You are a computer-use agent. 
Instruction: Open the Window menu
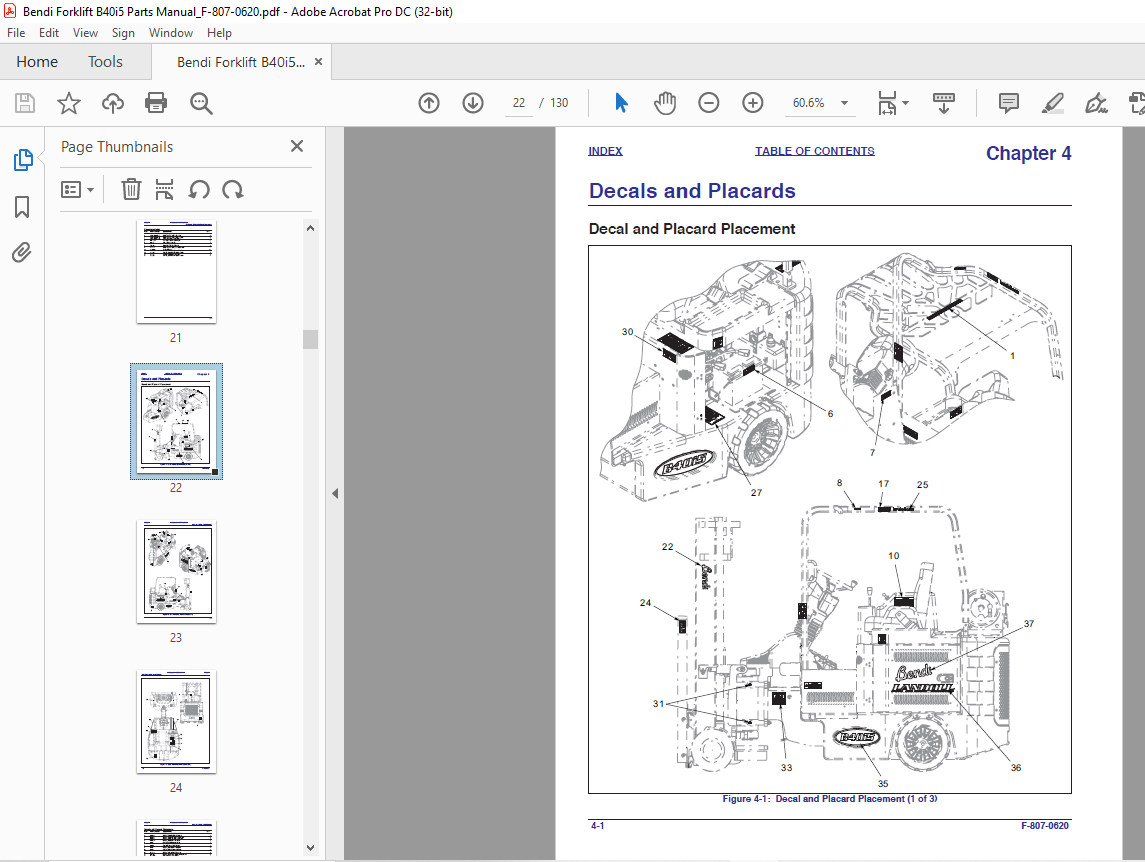pyautogui.click(x=171, y=33)
